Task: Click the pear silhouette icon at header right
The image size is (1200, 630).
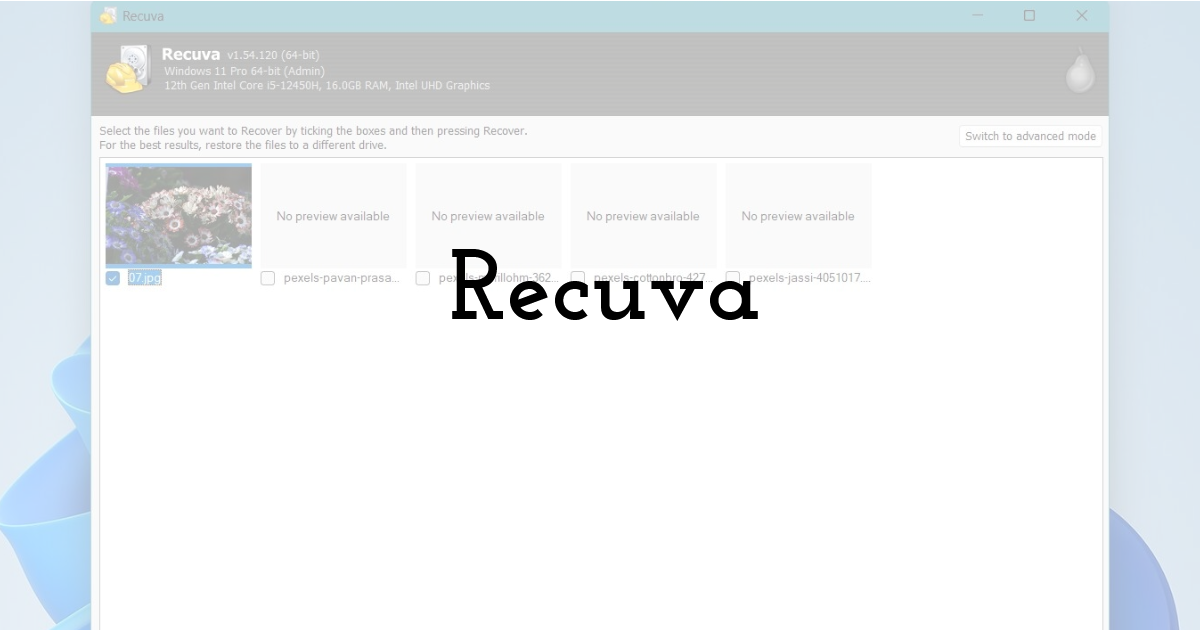Action: point(1080,71)
